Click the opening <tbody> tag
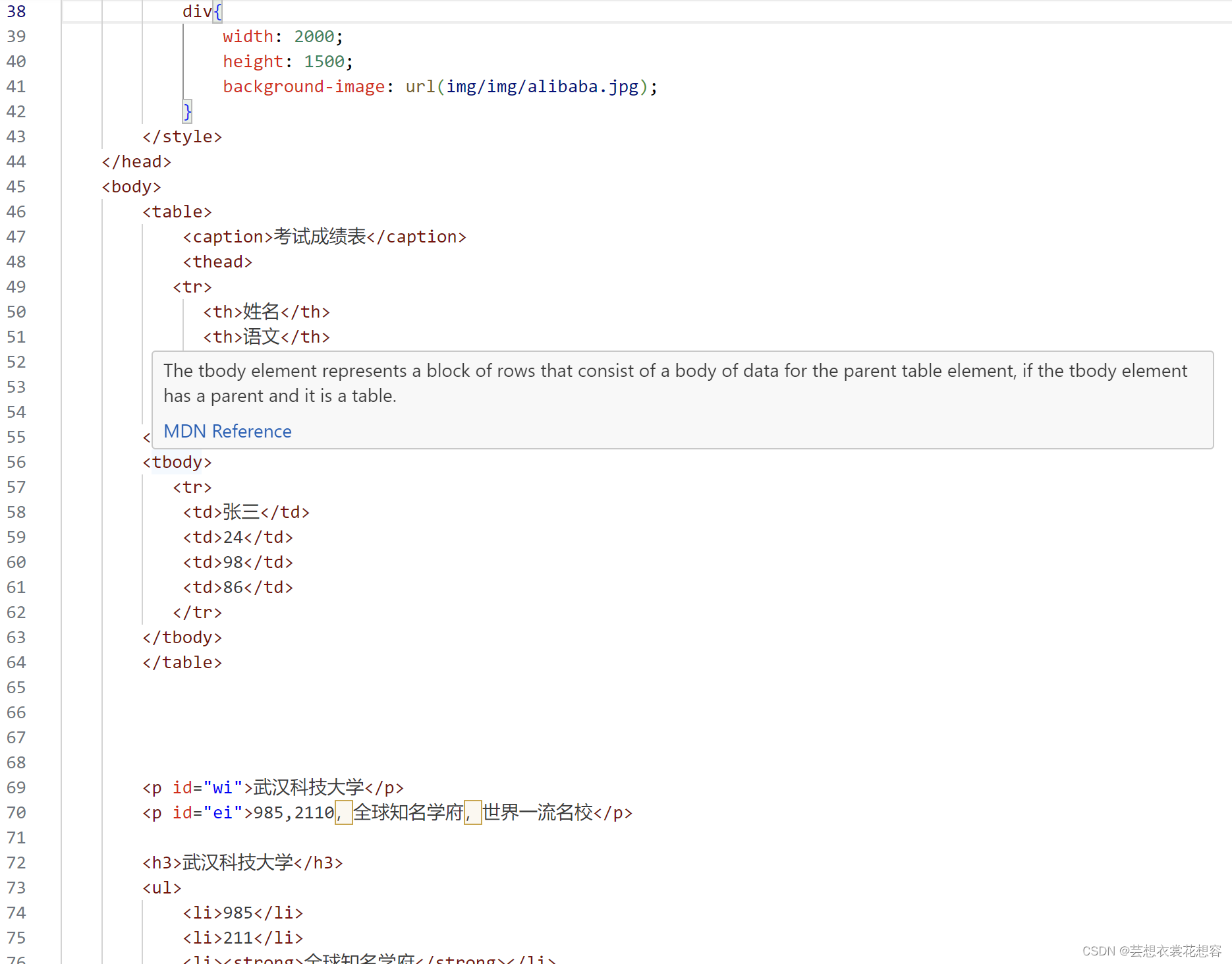Screen dimensions: 1232x964 [x=177, y=462]
